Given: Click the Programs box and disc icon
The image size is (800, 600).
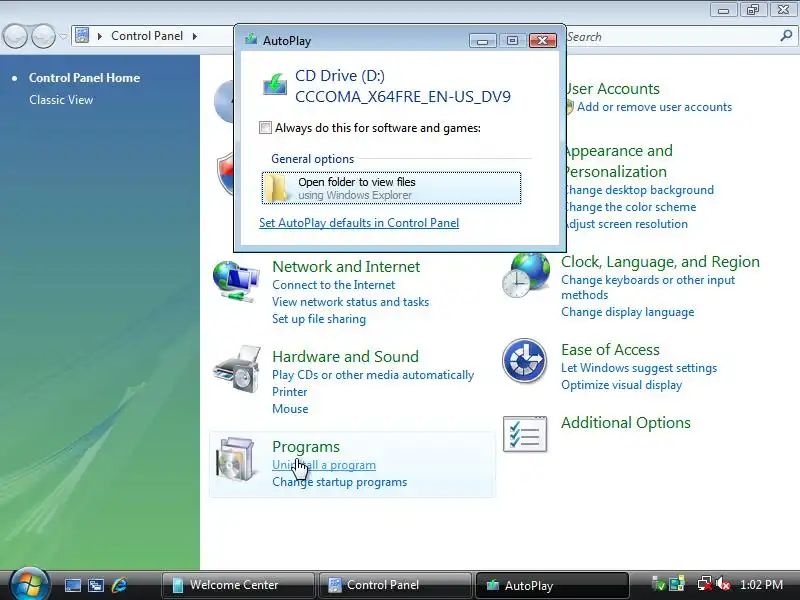Looking at the screenshot, I should point(235,459).
